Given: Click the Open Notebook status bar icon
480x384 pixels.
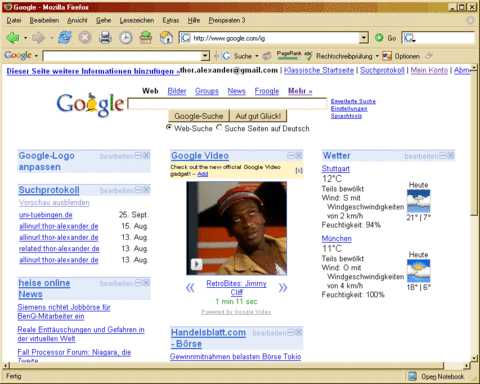Looking at the screenshot, I should [412, 376].
